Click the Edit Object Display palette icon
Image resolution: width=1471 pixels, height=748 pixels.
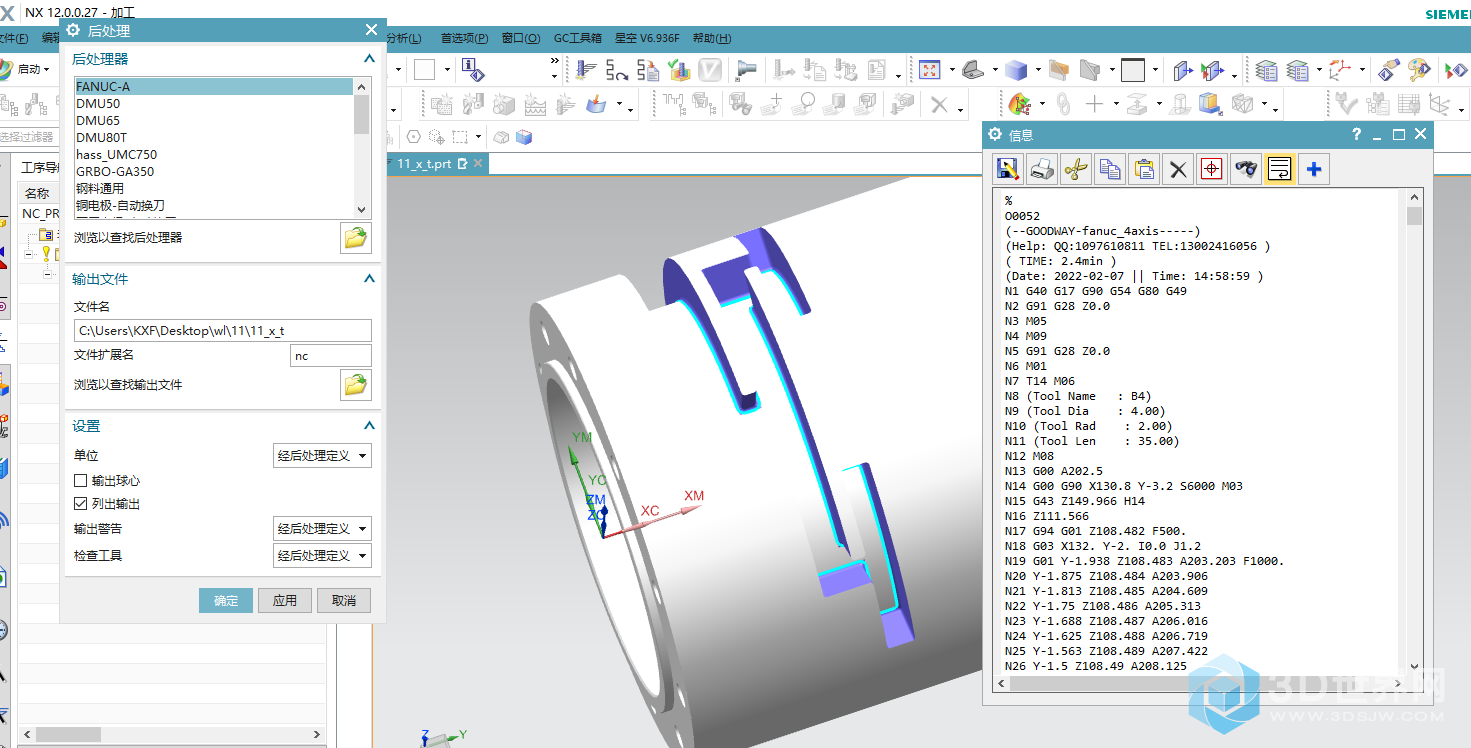(1419, 70)
